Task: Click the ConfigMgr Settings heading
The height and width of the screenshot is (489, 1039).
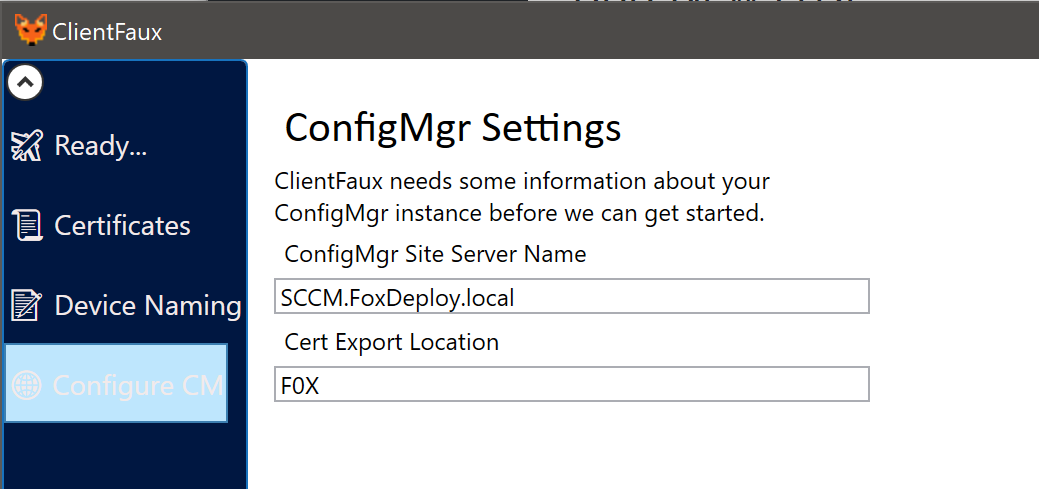Action: (x=453, y=128)
